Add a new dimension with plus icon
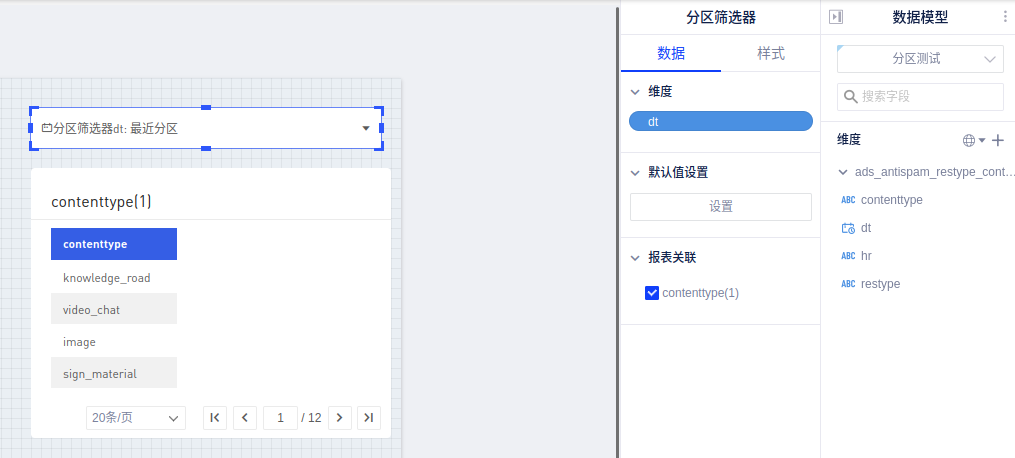 pyautogui.click(x=997, y=140)
